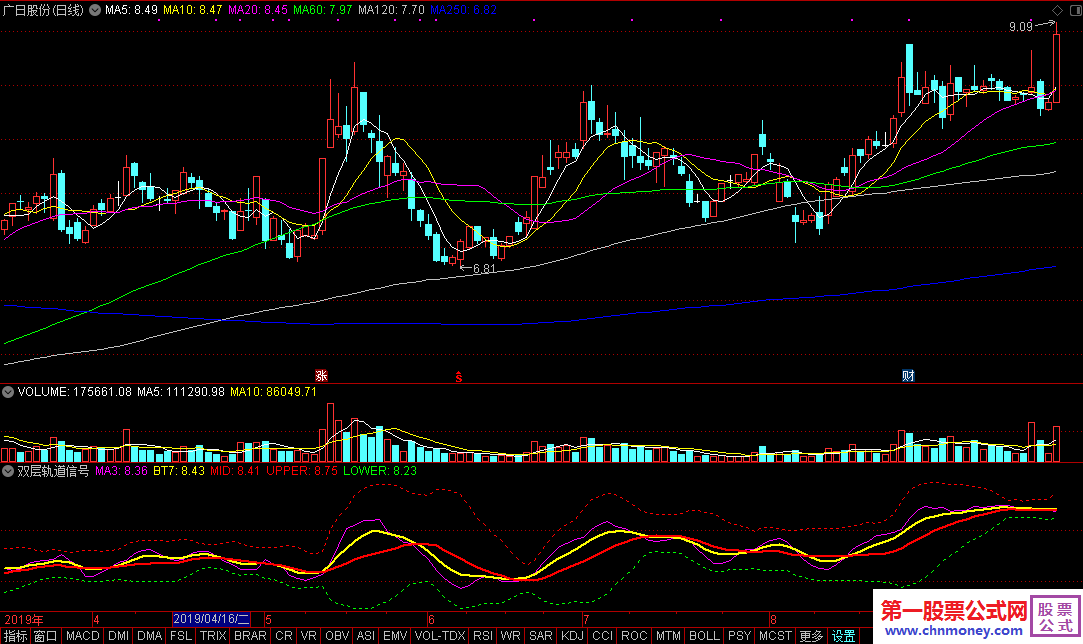The height and width of the screenshot is (644, 1083).
Task: Click the PSY indicator tab
Action: pos(740,636)
